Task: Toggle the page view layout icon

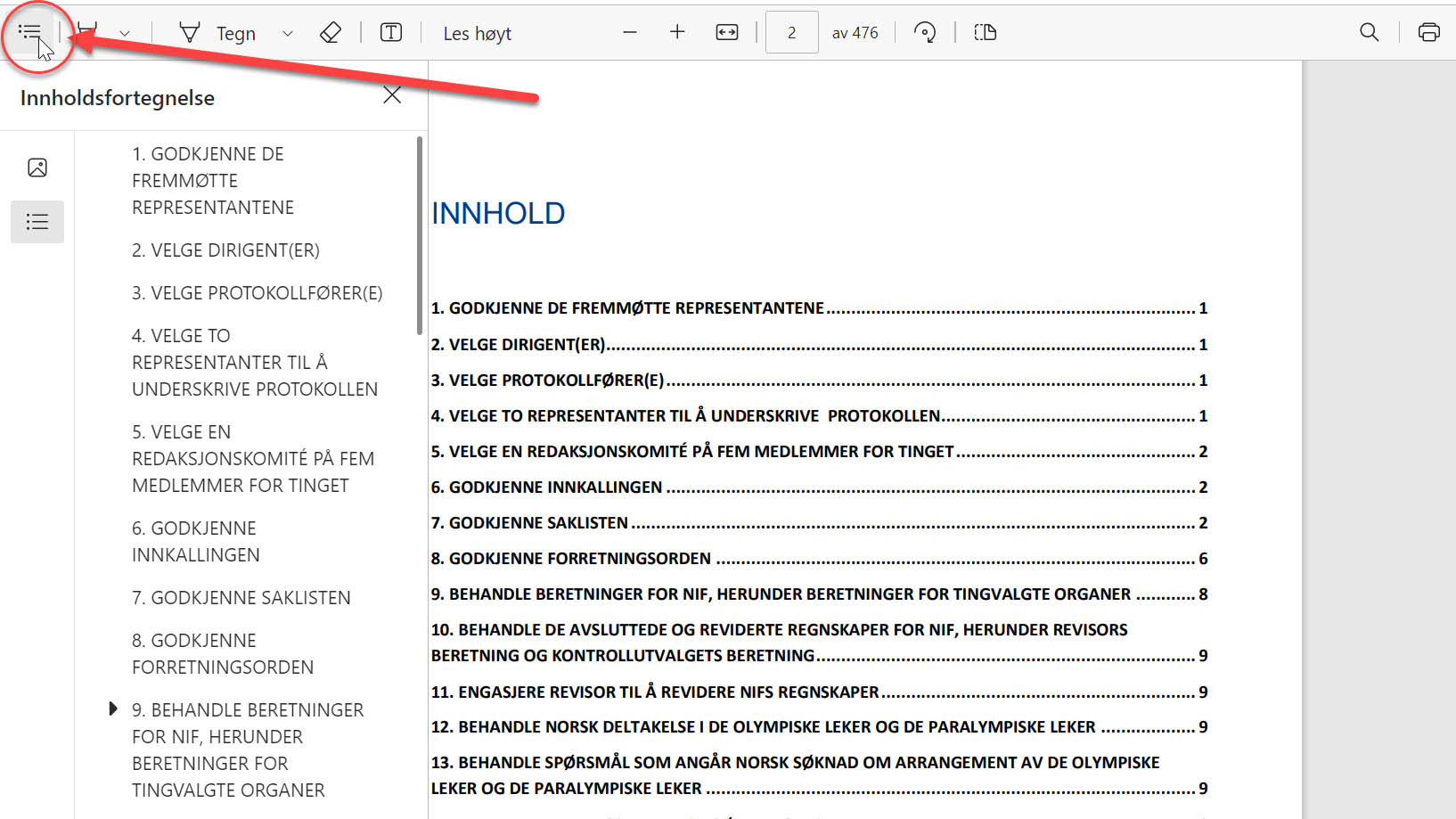Action: point(985,33)
